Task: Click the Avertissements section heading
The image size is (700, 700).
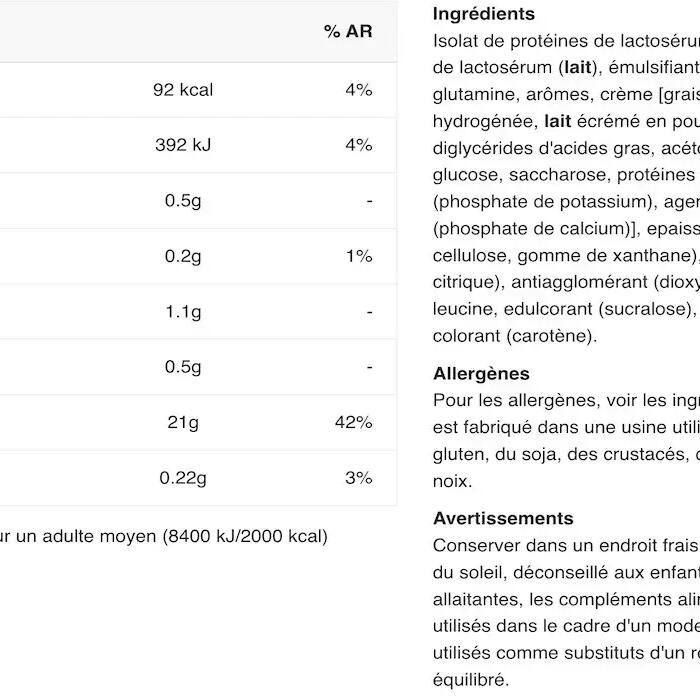Action: (503, 518)
